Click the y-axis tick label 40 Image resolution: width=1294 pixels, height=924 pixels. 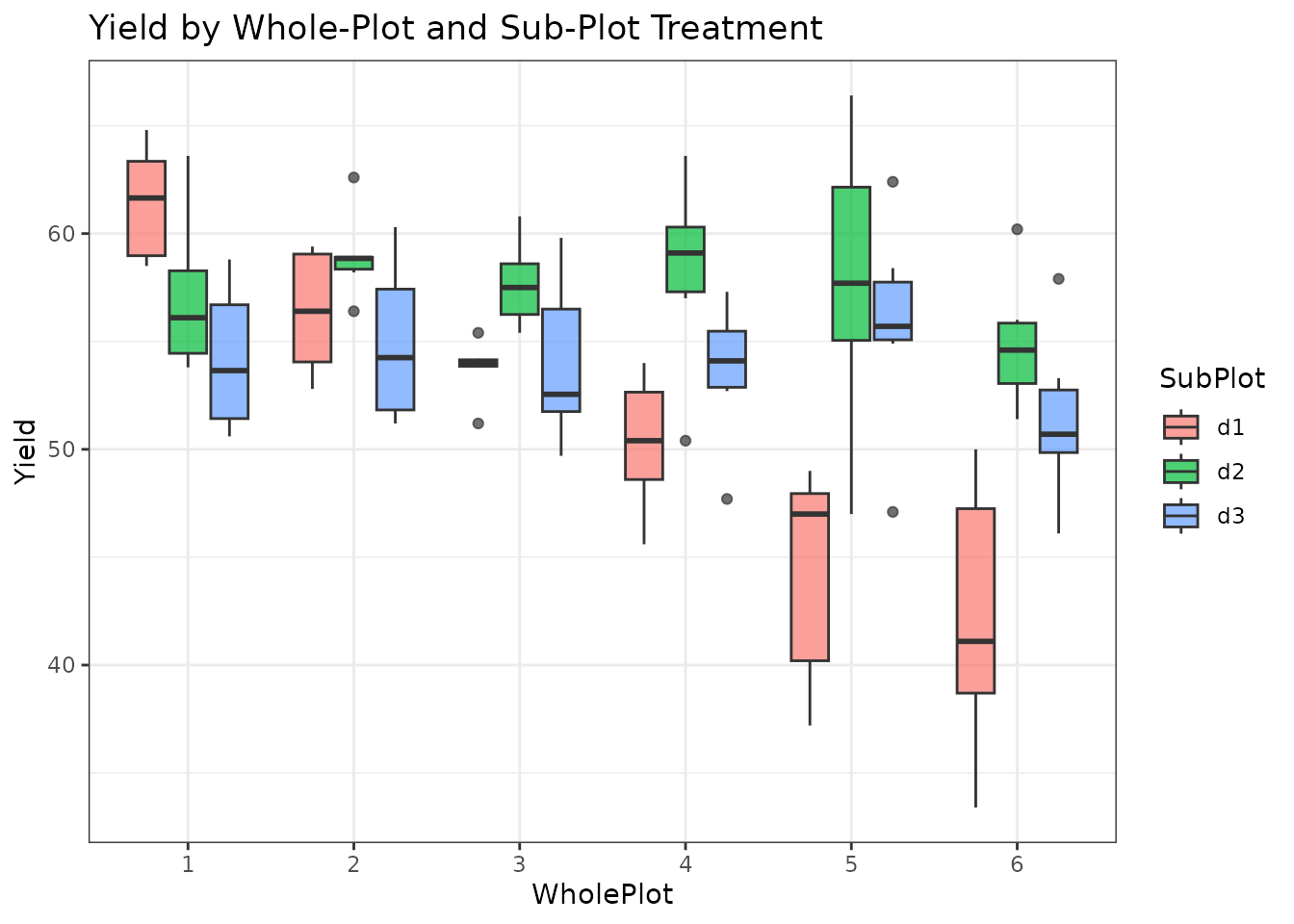pyautogui.click(x=62, y=665)
